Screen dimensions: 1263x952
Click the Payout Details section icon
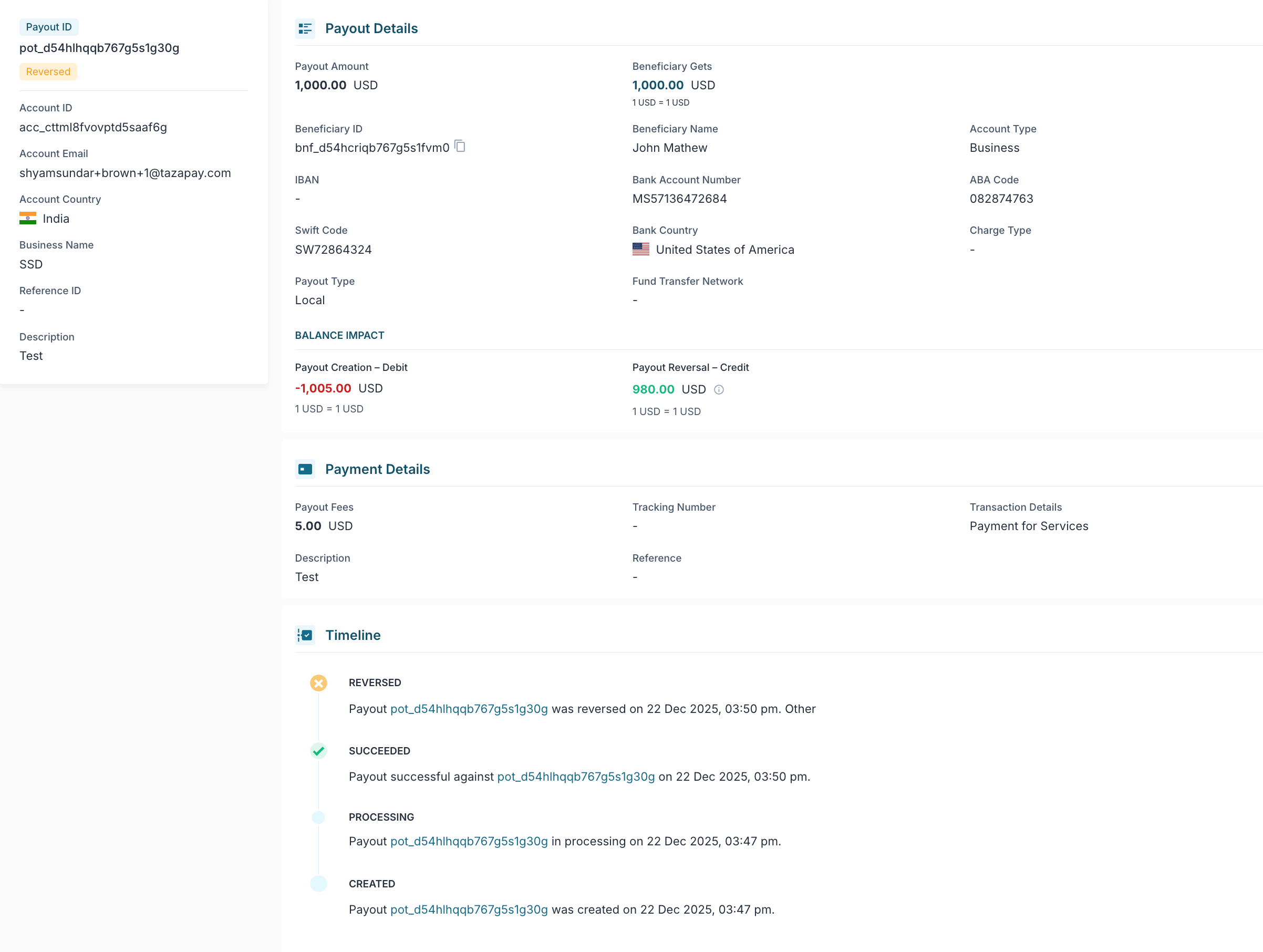pyautogui.click(x=305, y=28)
